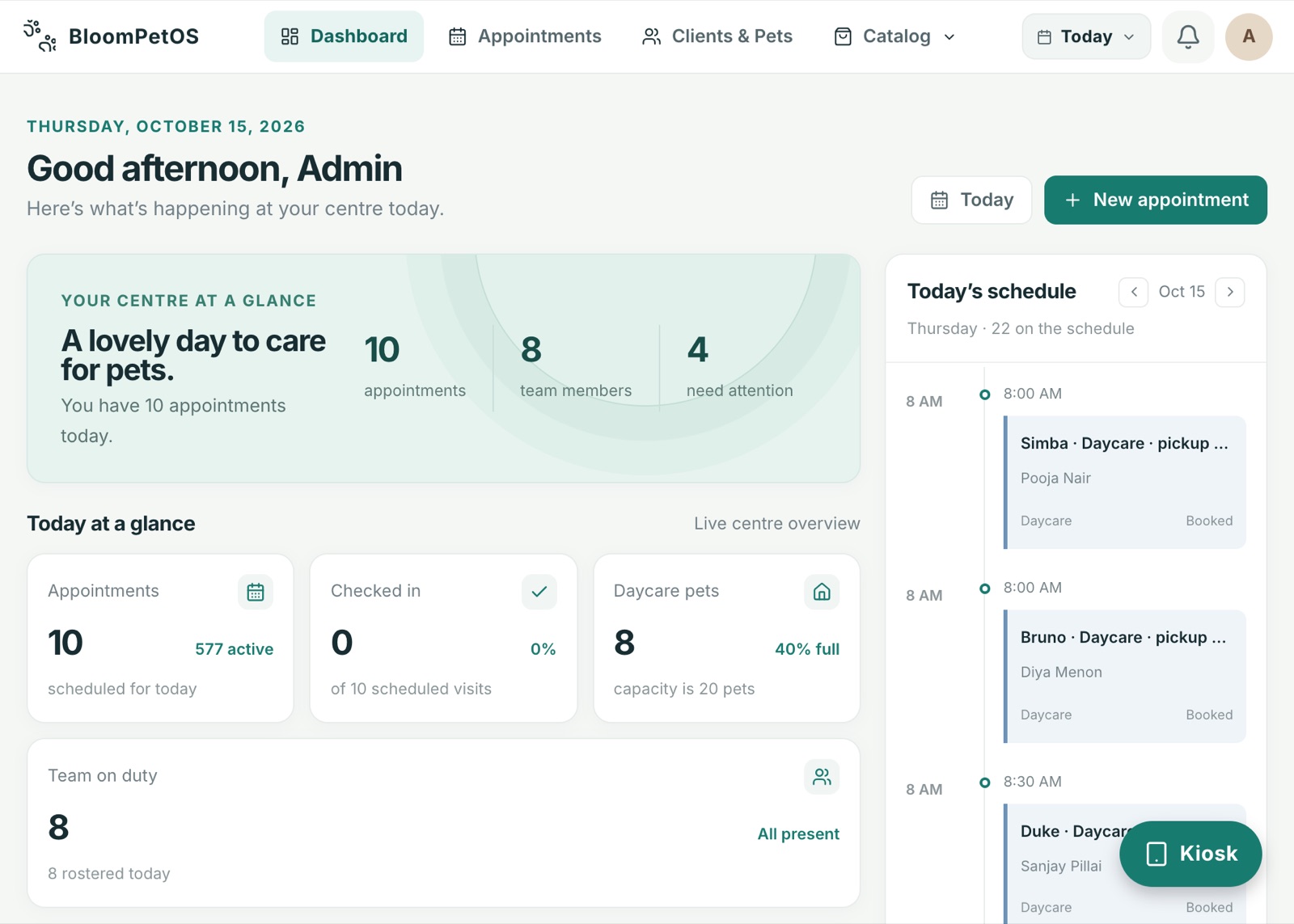1294x924 pixels.
Task: Navigate to Clients & Pets
Action: [717, 36]
